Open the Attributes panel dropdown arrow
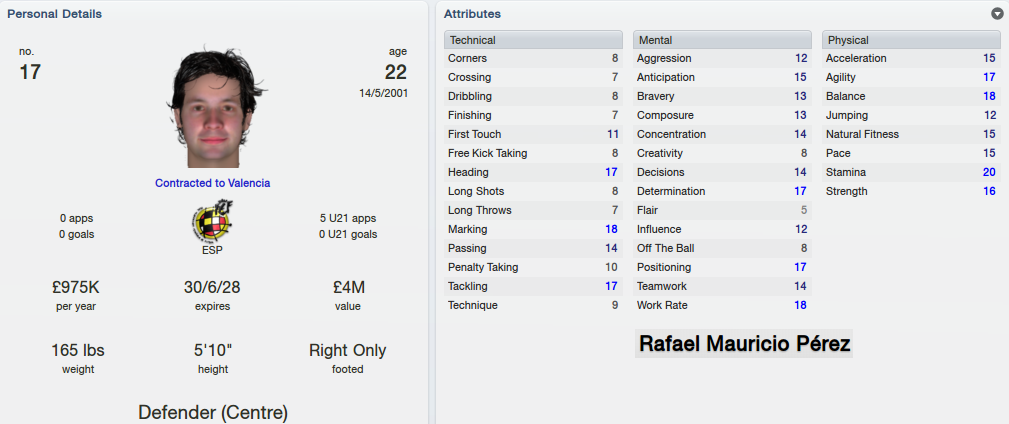The height and width of the screenshot is (424, 1009). [997, 14]
